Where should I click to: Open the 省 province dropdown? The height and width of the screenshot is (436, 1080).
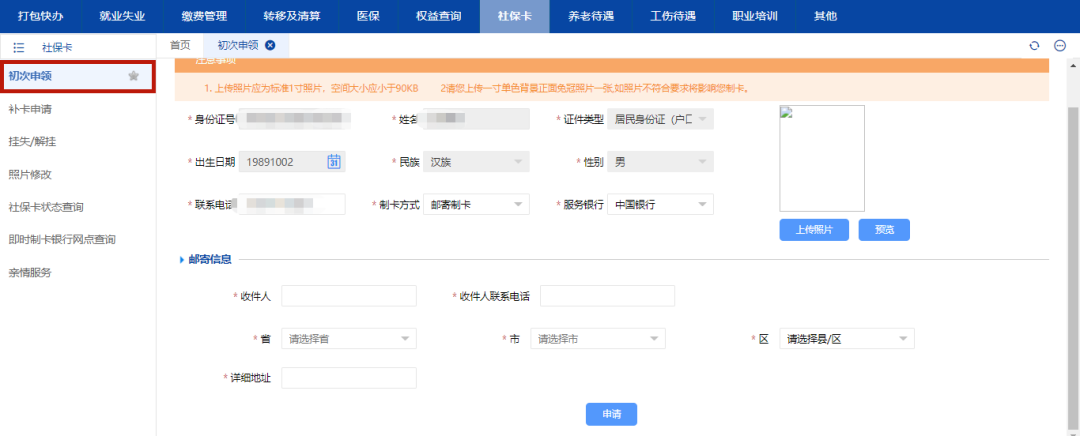click(349, 339)
